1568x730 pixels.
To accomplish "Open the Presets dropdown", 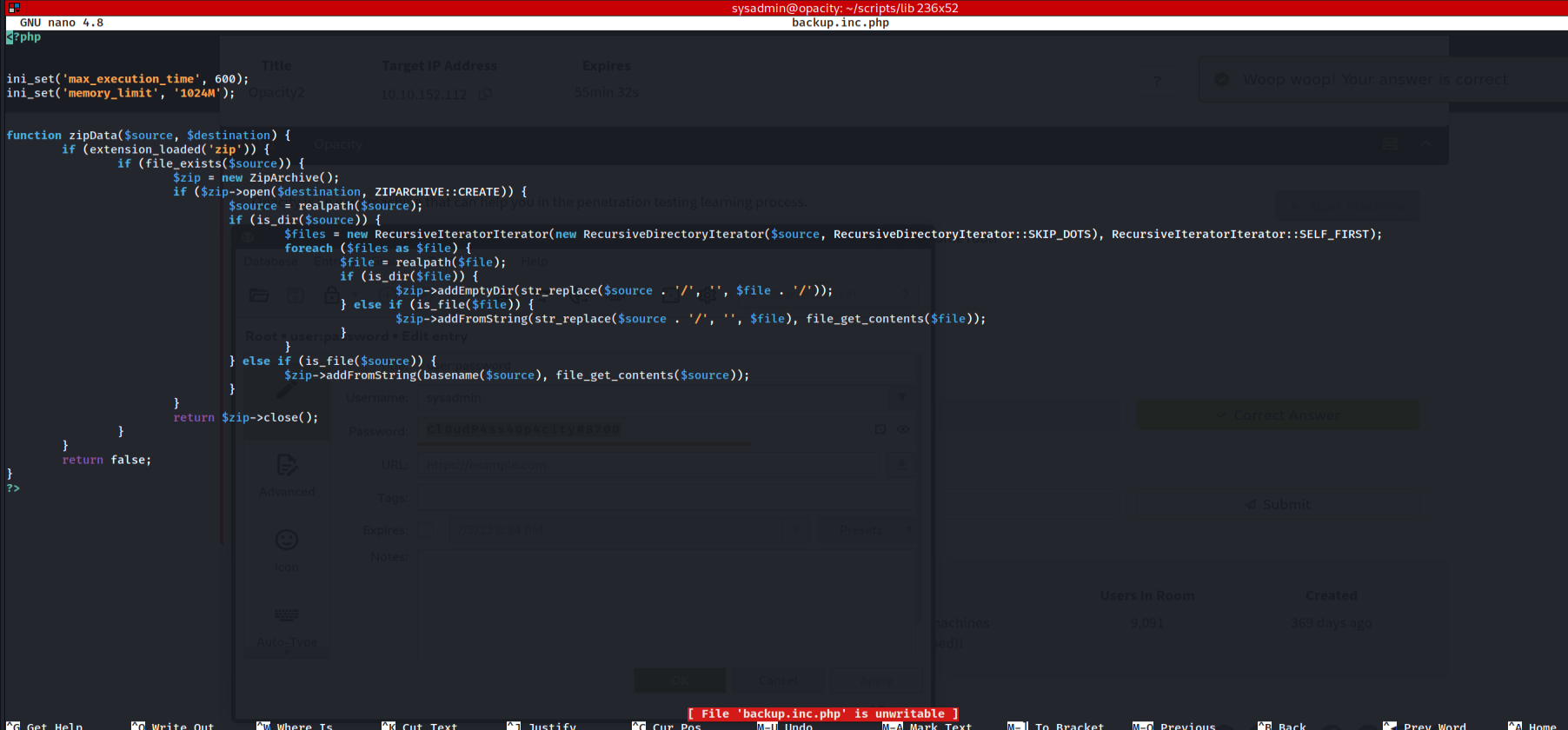I will coord(866,530).
